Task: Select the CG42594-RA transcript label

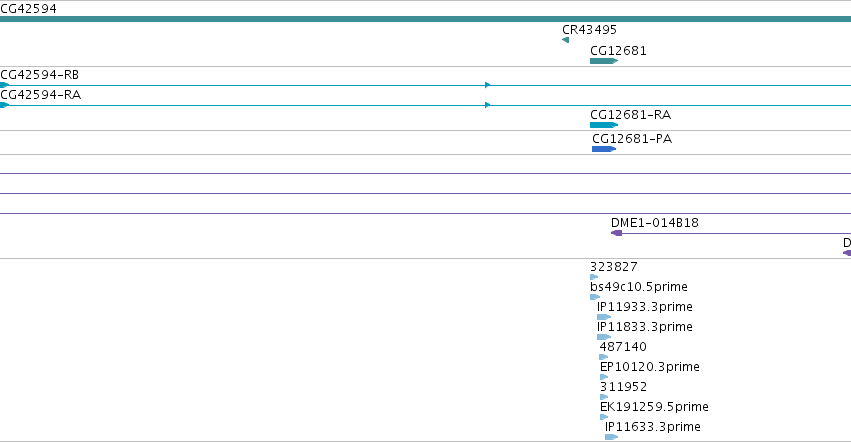Action: point(41,94)
